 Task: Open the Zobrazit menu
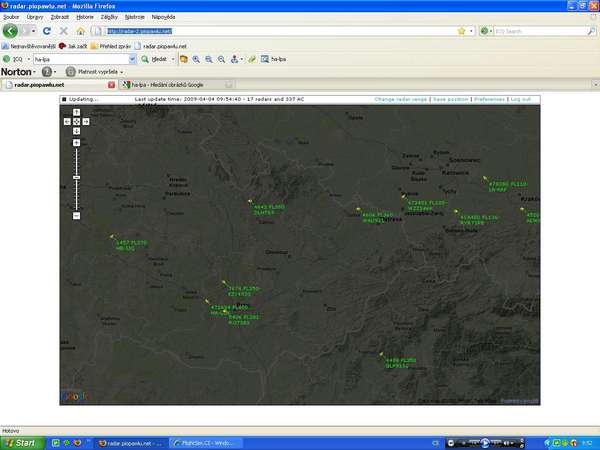pyautogui.click(x=60, y=17)
